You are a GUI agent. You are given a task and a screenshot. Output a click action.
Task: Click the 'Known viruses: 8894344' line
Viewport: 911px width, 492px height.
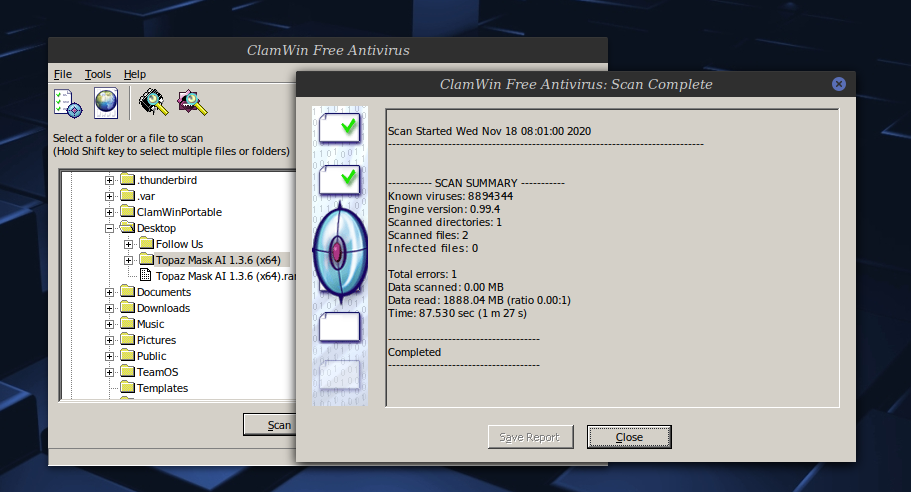click(450, 196)
